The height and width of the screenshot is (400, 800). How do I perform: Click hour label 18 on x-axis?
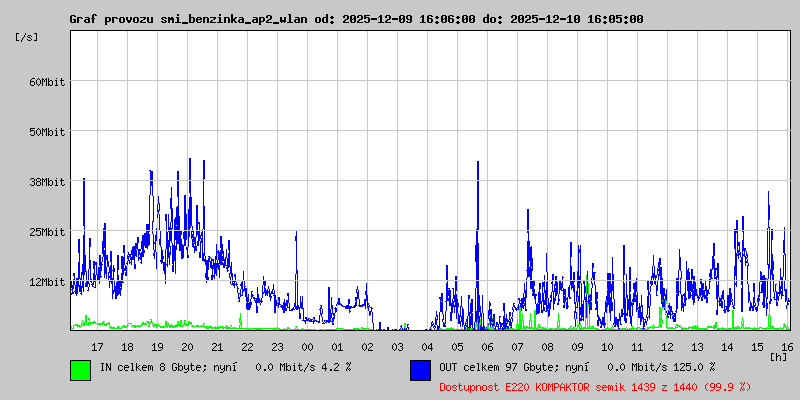[x=128, y=347]
